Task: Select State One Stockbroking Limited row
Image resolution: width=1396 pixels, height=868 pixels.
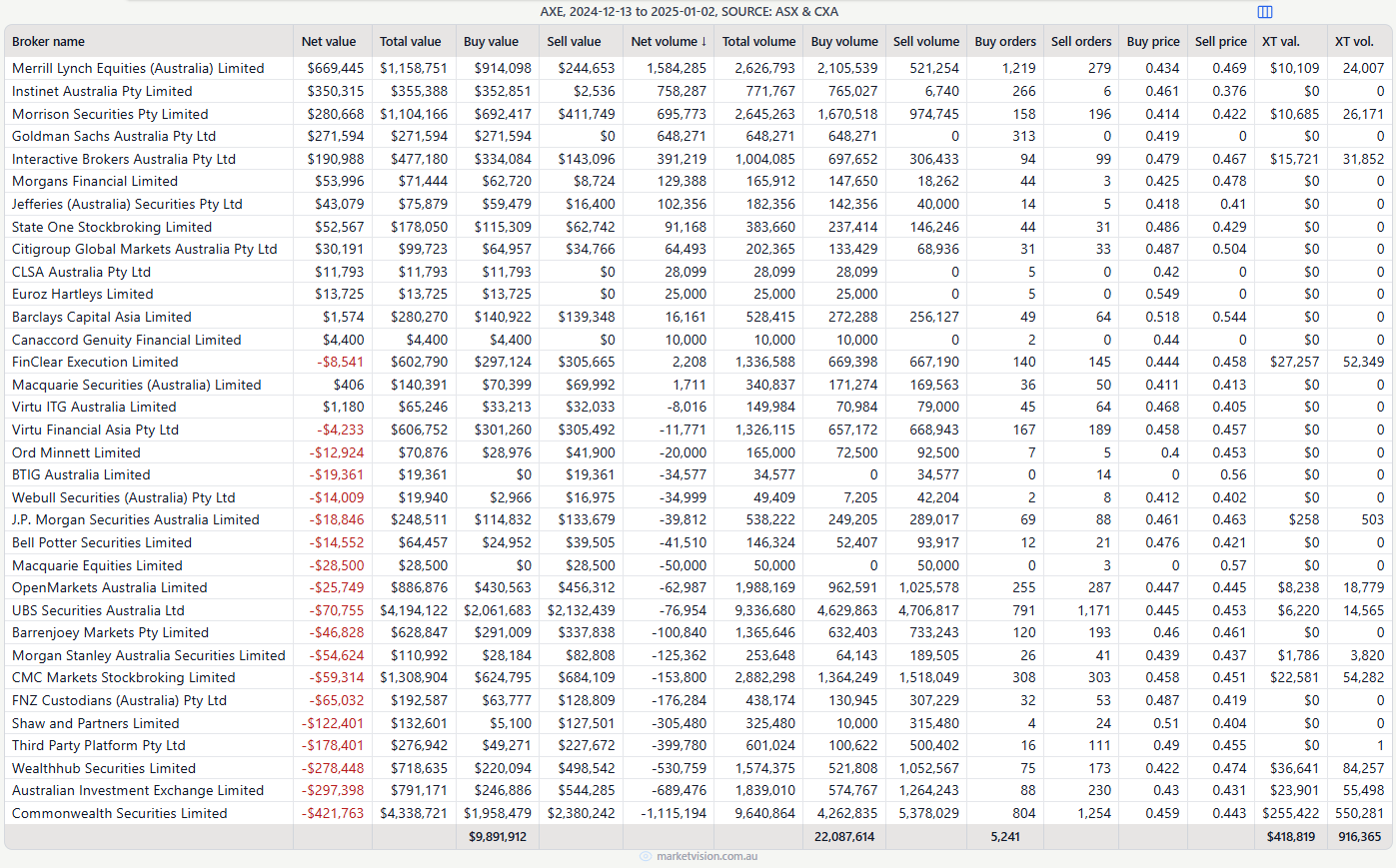Action: pyautogui.click(x=698, y=227)
